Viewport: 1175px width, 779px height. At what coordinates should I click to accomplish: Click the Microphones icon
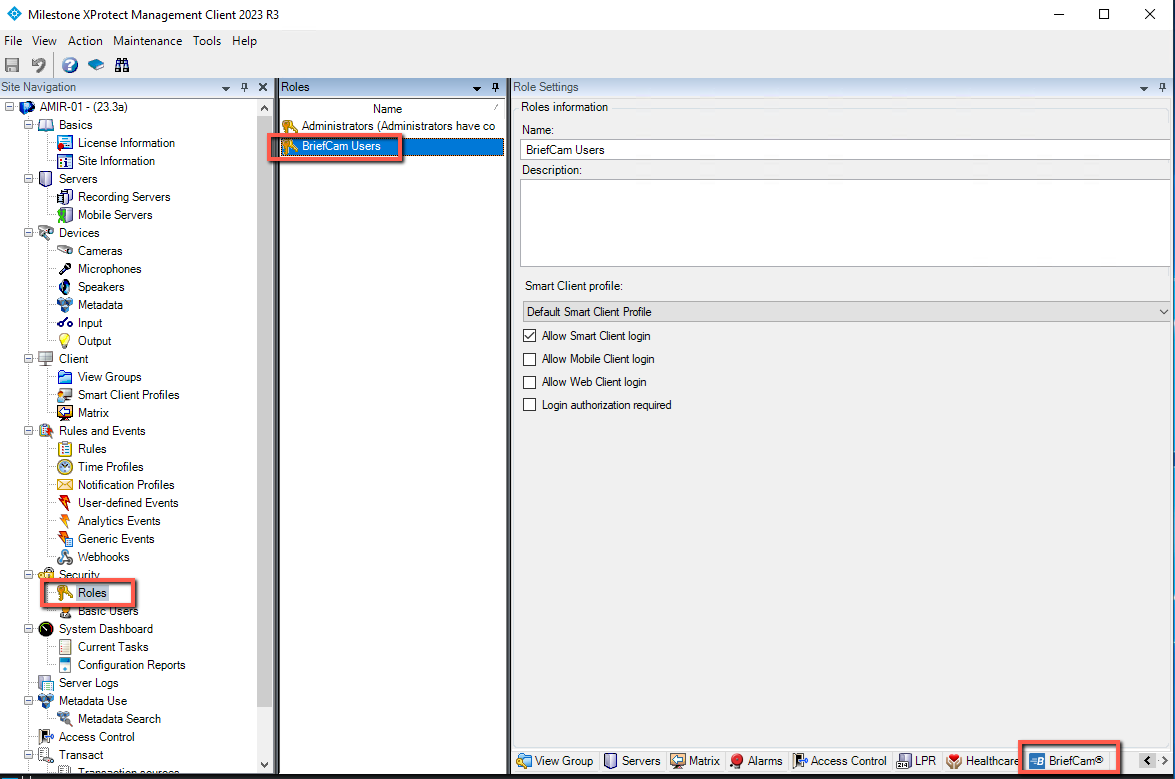click(x=65, y=269)
